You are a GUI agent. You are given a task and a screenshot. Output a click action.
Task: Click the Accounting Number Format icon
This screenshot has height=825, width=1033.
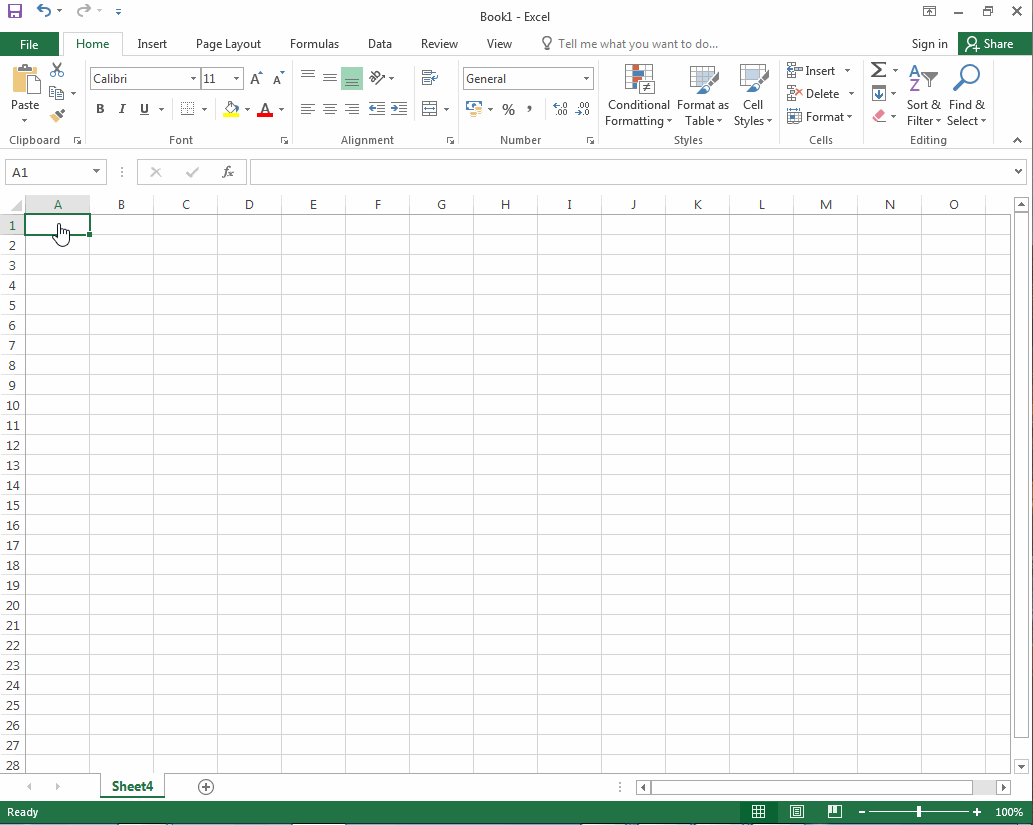tap(474, 109)
